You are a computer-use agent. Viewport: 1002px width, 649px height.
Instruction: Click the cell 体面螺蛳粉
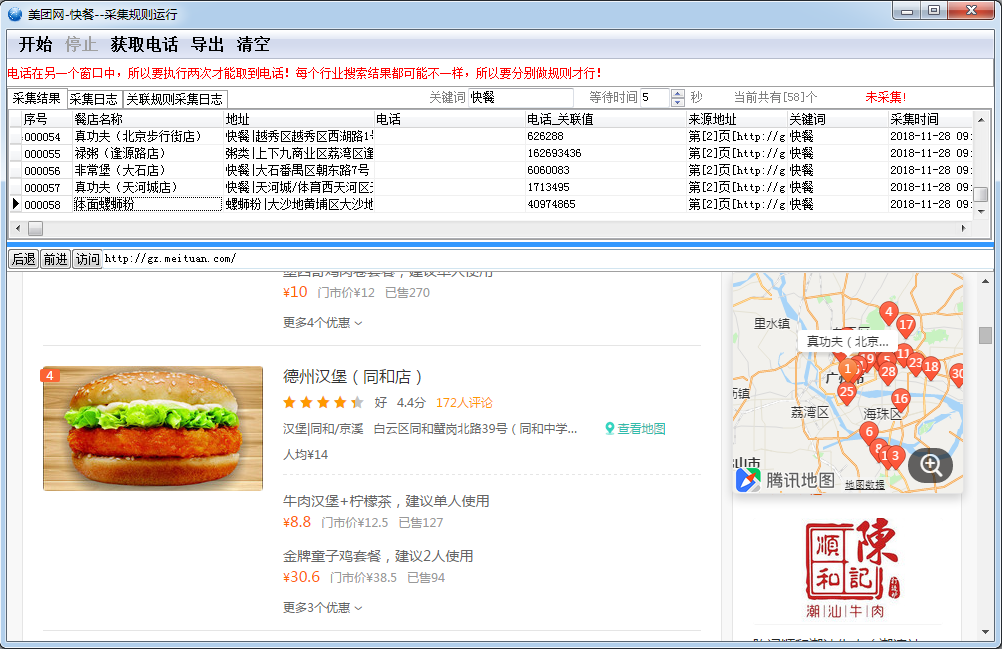(148, 204)
